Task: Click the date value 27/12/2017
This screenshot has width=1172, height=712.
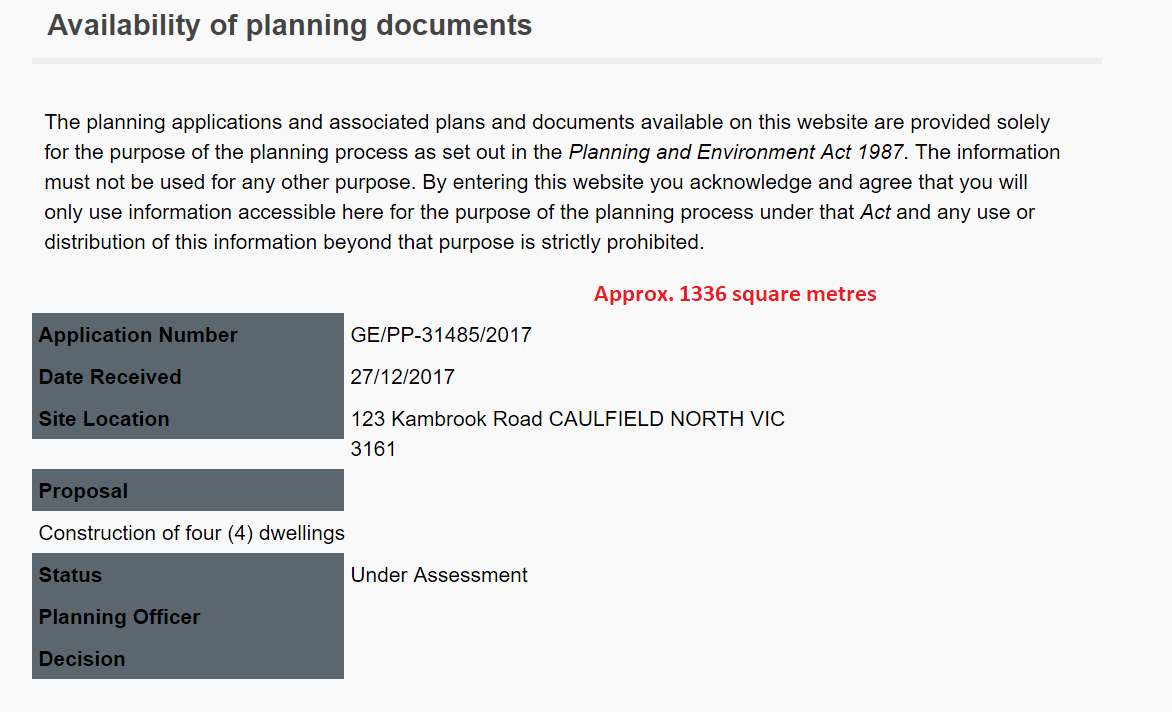Action: (402, 377)
